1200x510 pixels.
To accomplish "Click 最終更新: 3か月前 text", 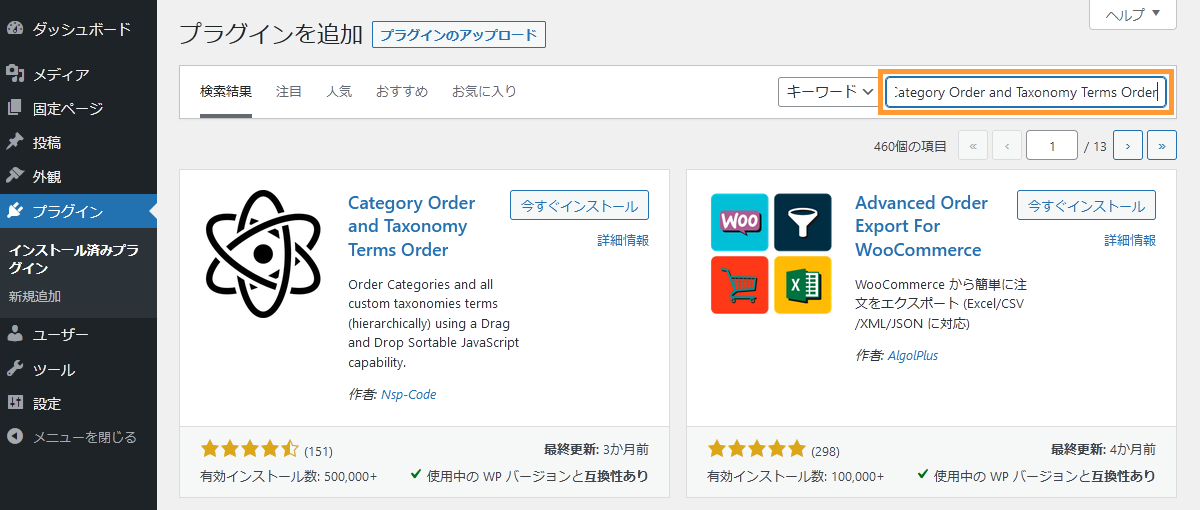I will [596, 449].
